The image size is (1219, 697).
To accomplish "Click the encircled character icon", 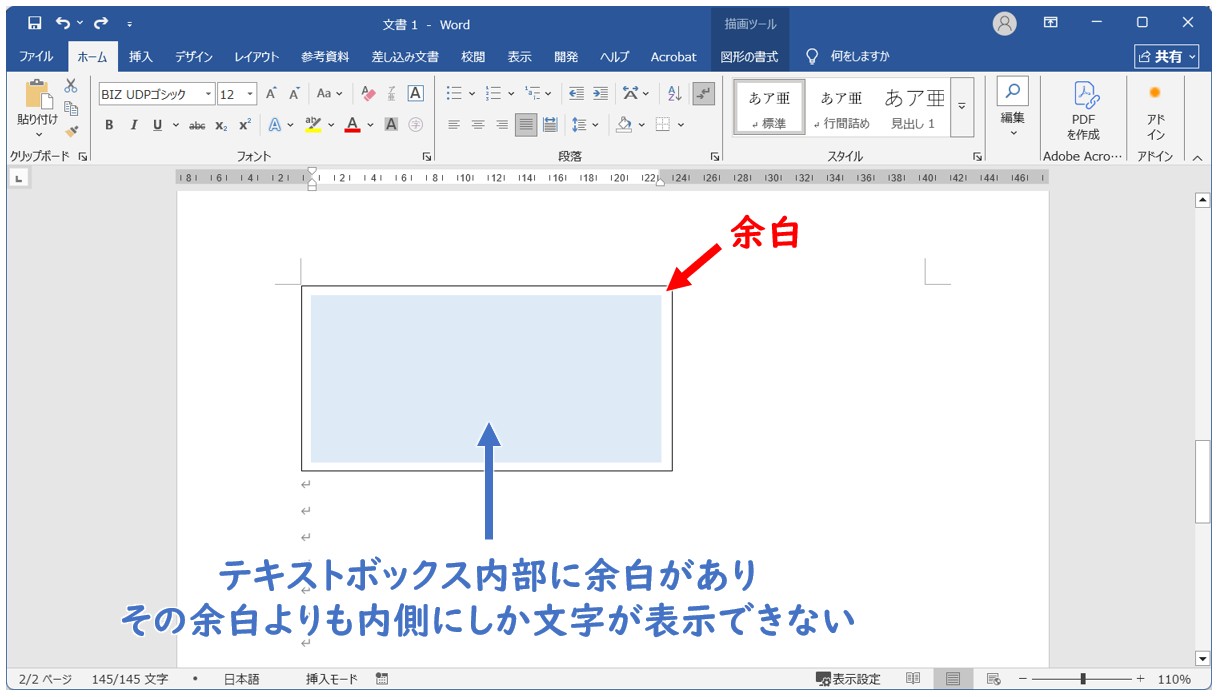I will 416,125.
